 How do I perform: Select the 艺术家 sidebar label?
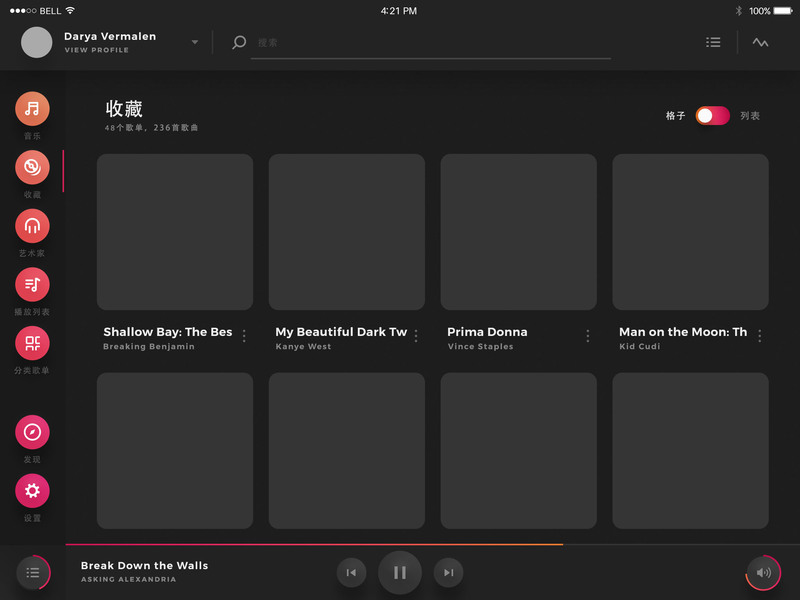tap(32, 253)
